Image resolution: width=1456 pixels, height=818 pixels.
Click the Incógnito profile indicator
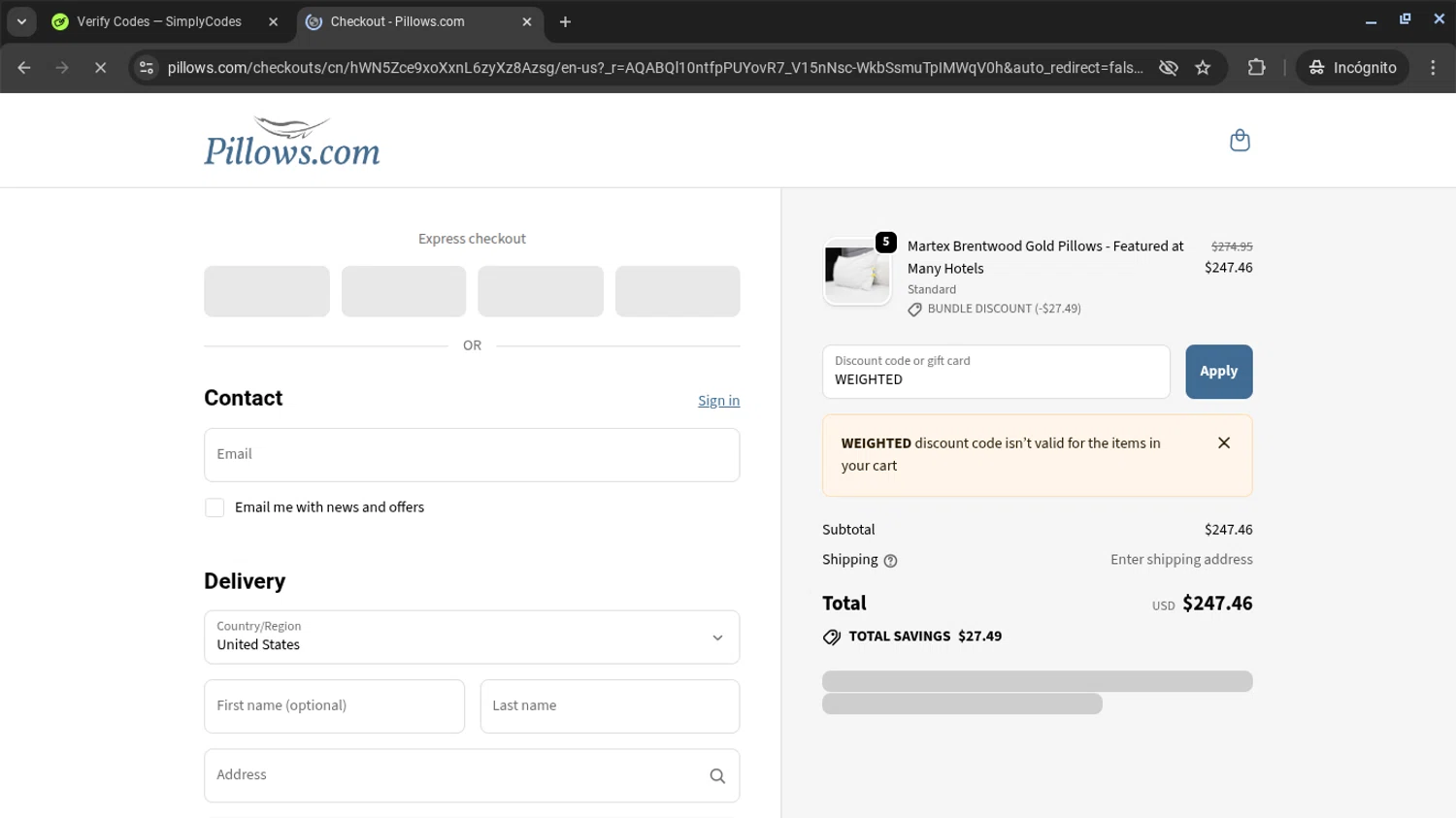pos(1352,67)
